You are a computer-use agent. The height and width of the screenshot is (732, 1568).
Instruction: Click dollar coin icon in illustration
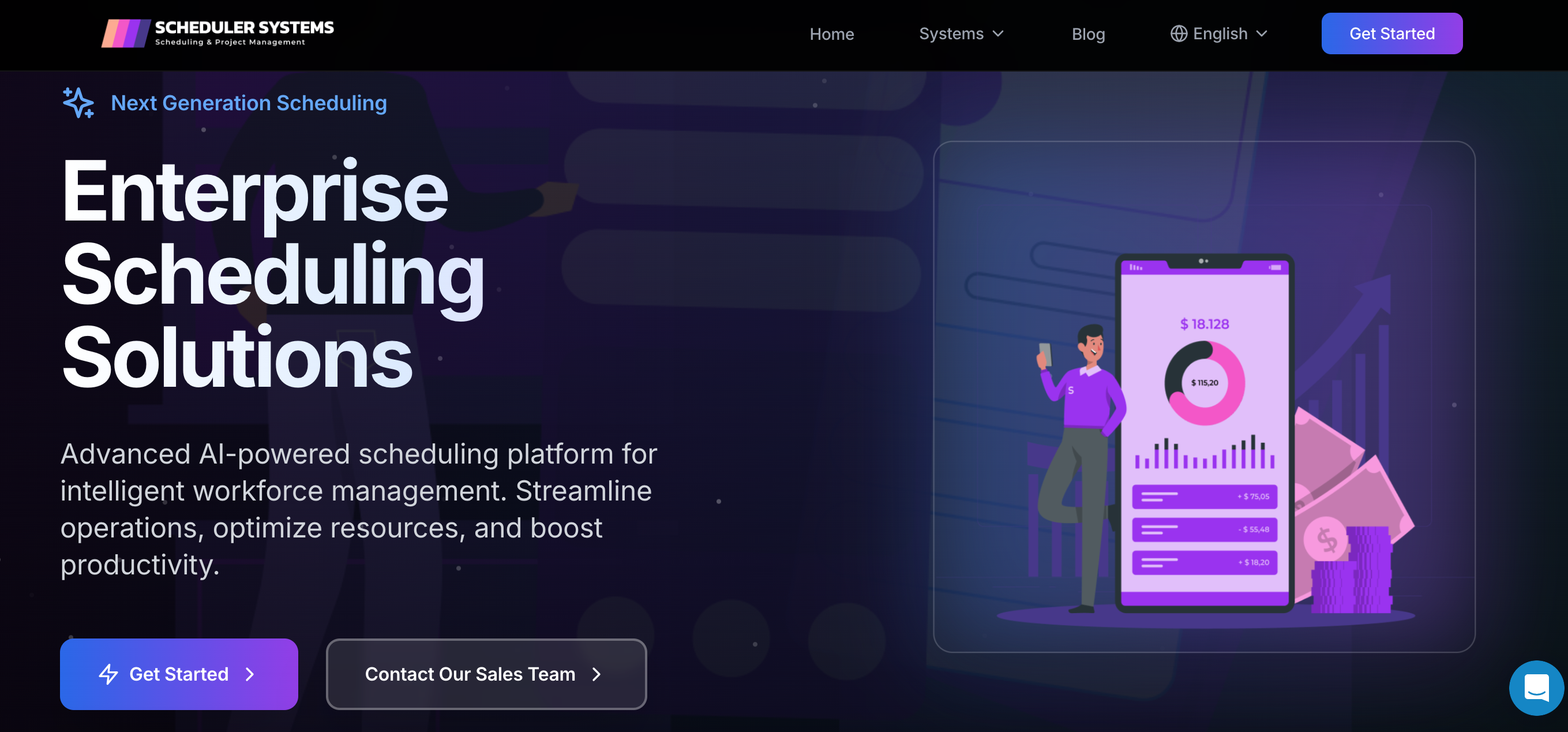pos(1326,539)
